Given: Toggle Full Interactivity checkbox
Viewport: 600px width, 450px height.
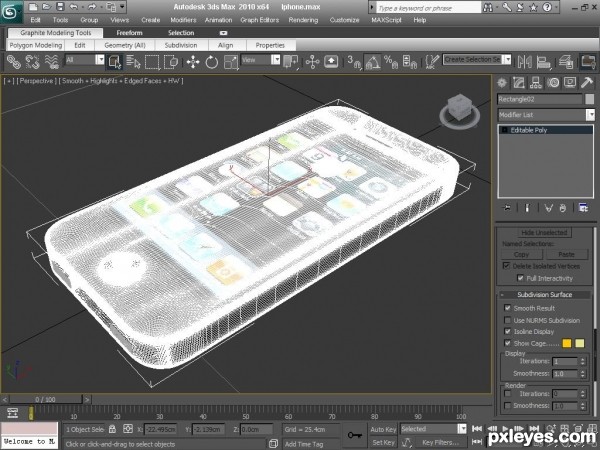Looking at the screenshot, I should tap(520, 278).
